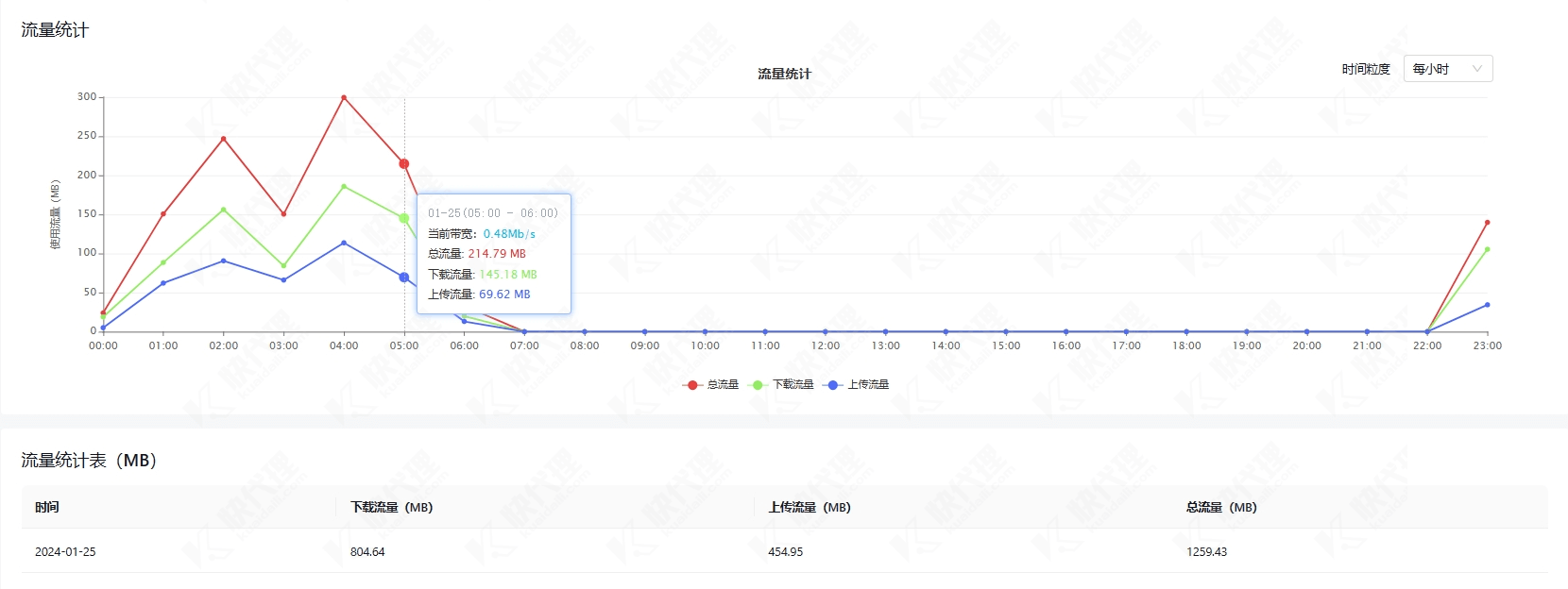Click the highlighted red point at 05:00
1568x589 pixels.
tap(404, 164)
